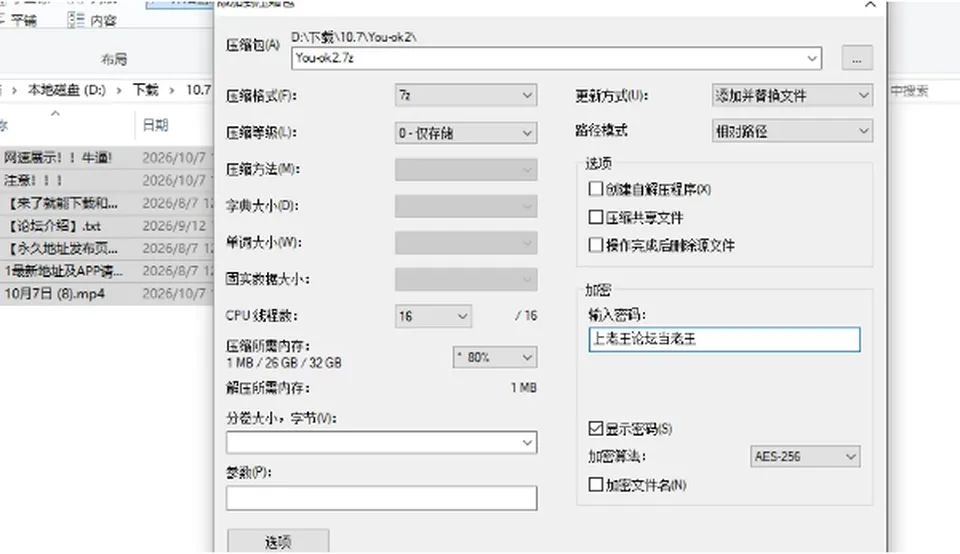
Task: Click the browse '...' button for archive path
Action: point(857,59)
